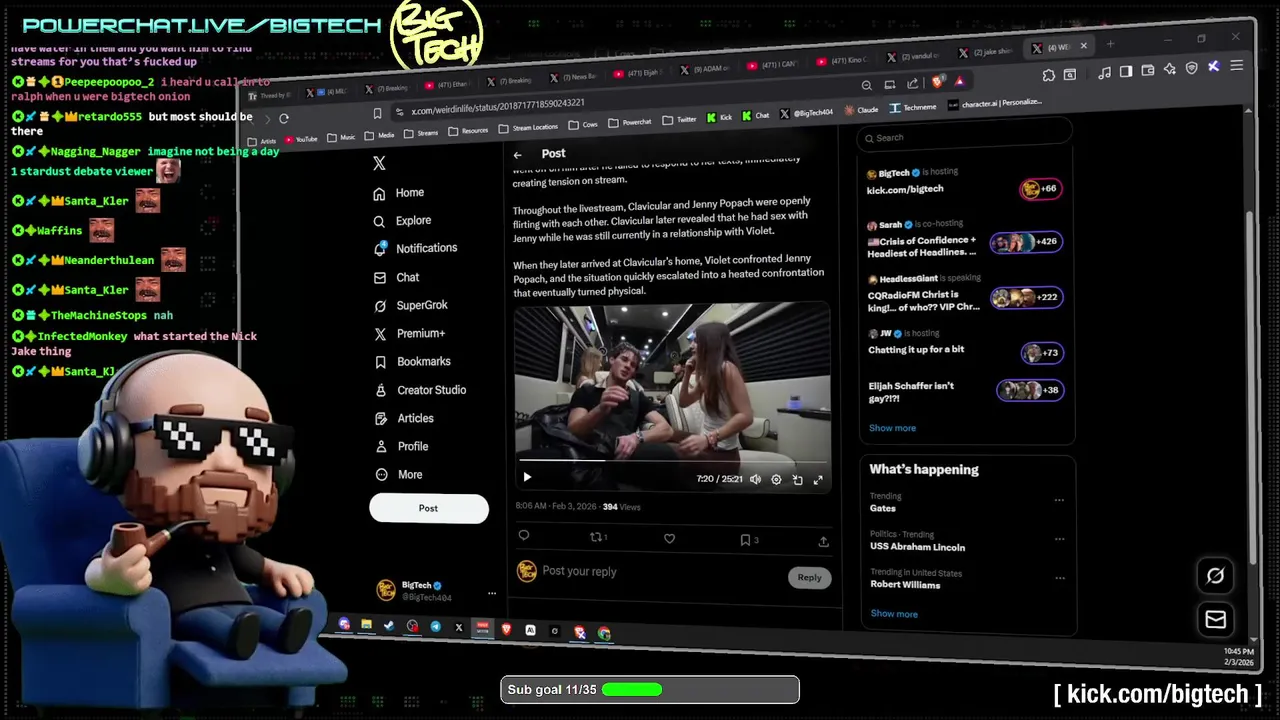This screenshot has height=720, width=1280.
Task: Open Telegram from the taskbar
Action: (435, 627)
